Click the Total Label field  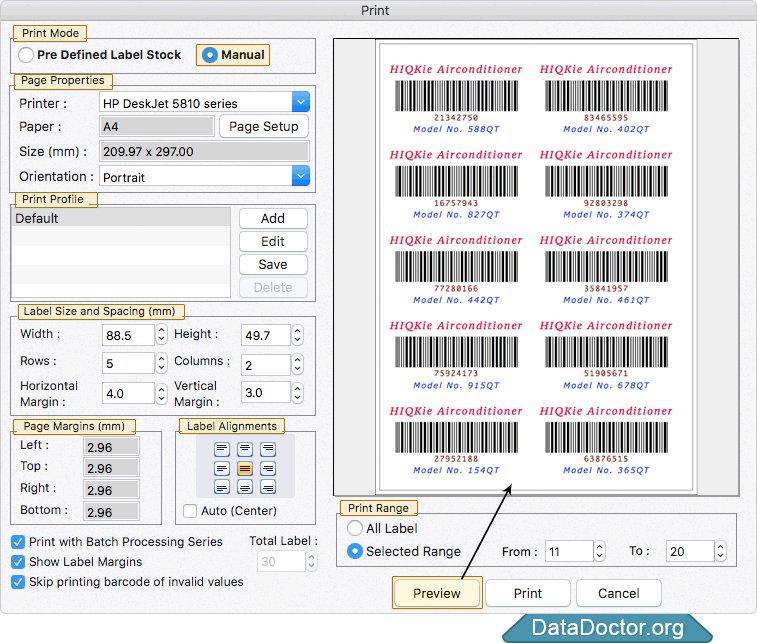[281, 561]
